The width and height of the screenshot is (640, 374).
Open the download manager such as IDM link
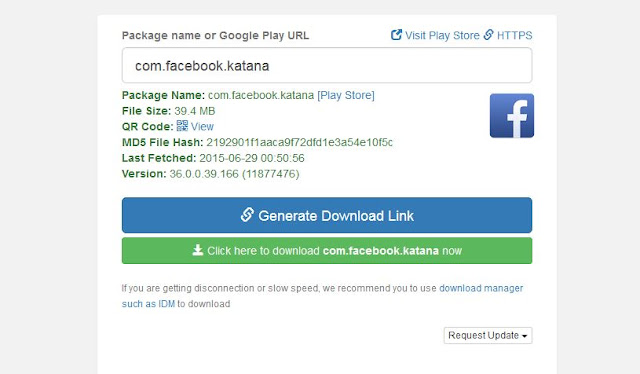[322, 296]
